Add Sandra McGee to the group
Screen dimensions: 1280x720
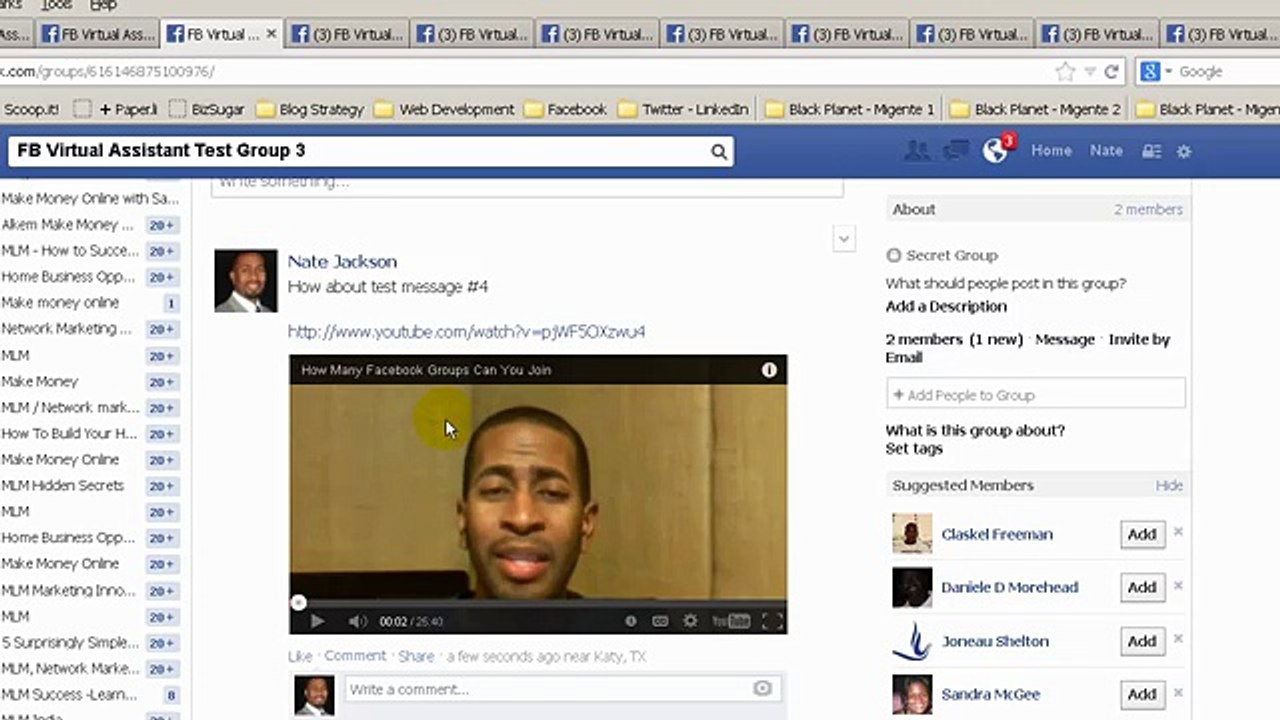tap(1142, 694)
